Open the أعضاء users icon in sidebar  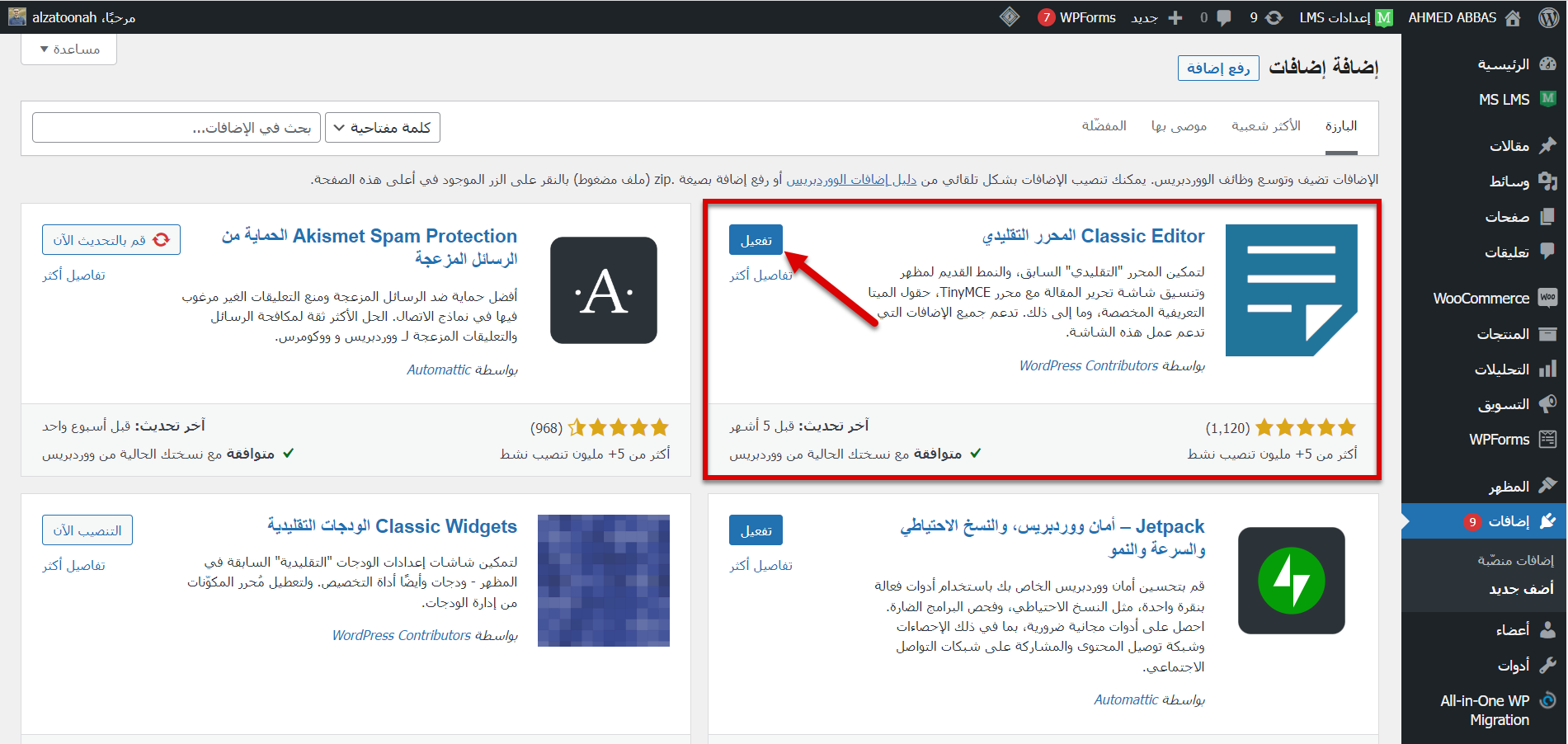pos(1547,629)
